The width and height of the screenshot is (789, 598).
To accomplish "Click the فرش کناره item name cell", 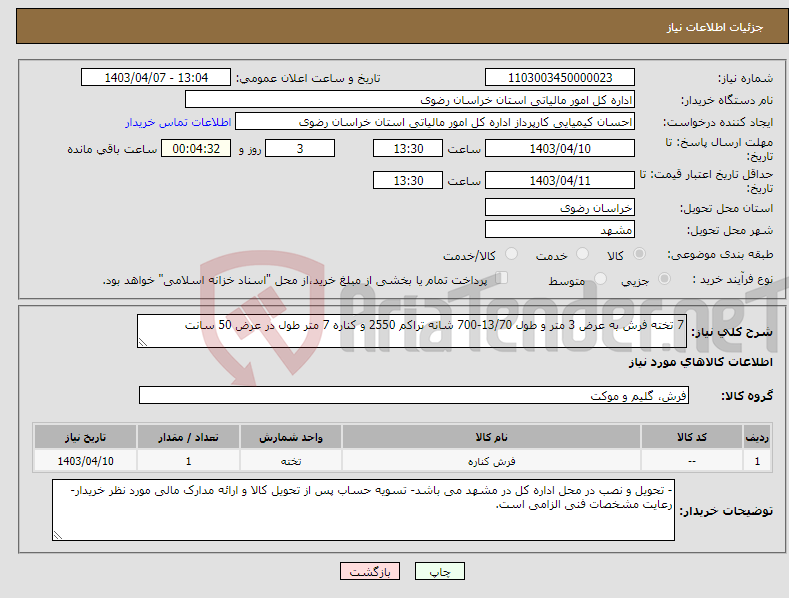I will point(491,461).
